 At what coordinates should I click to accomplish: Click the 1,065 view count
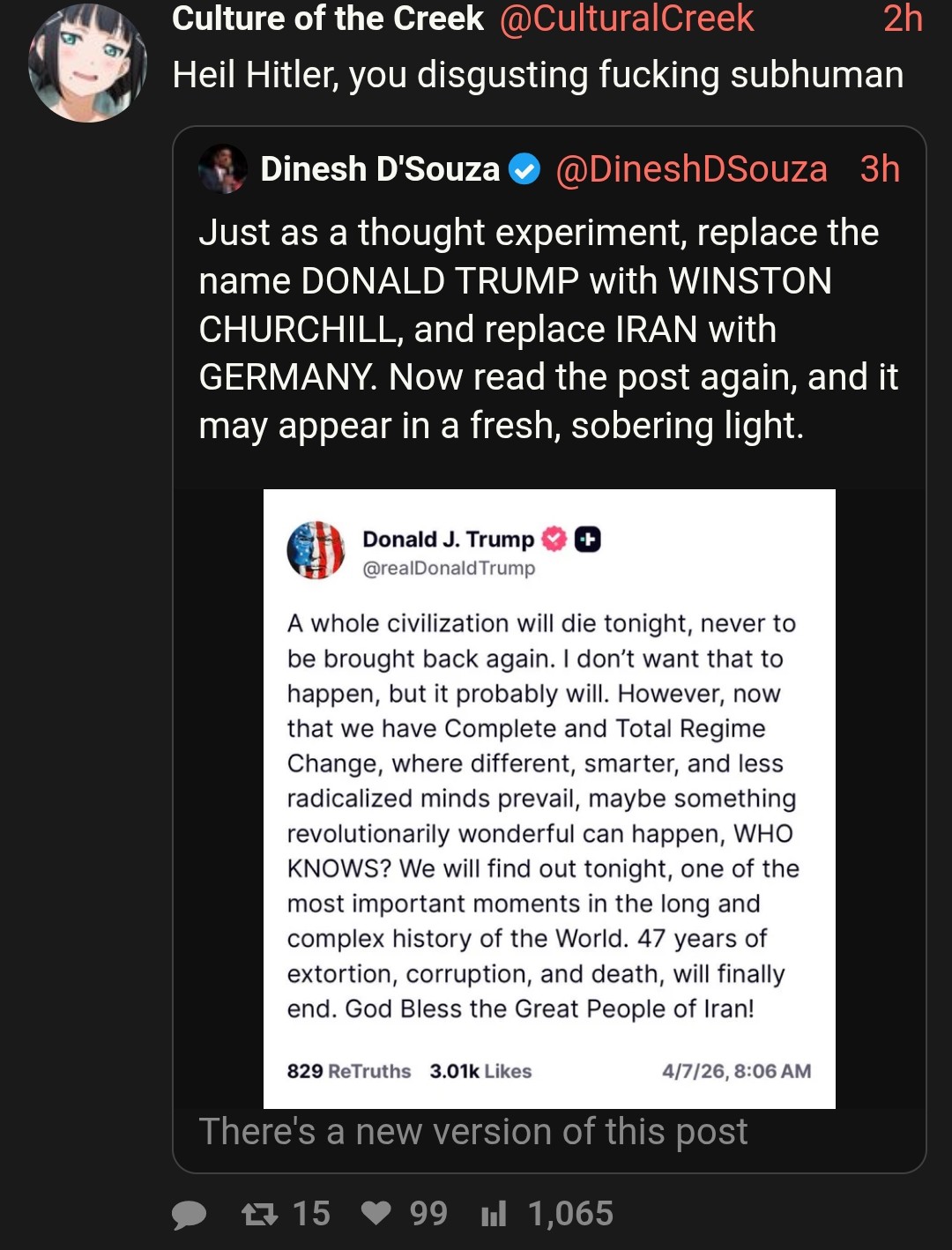tap(570, 1214)
